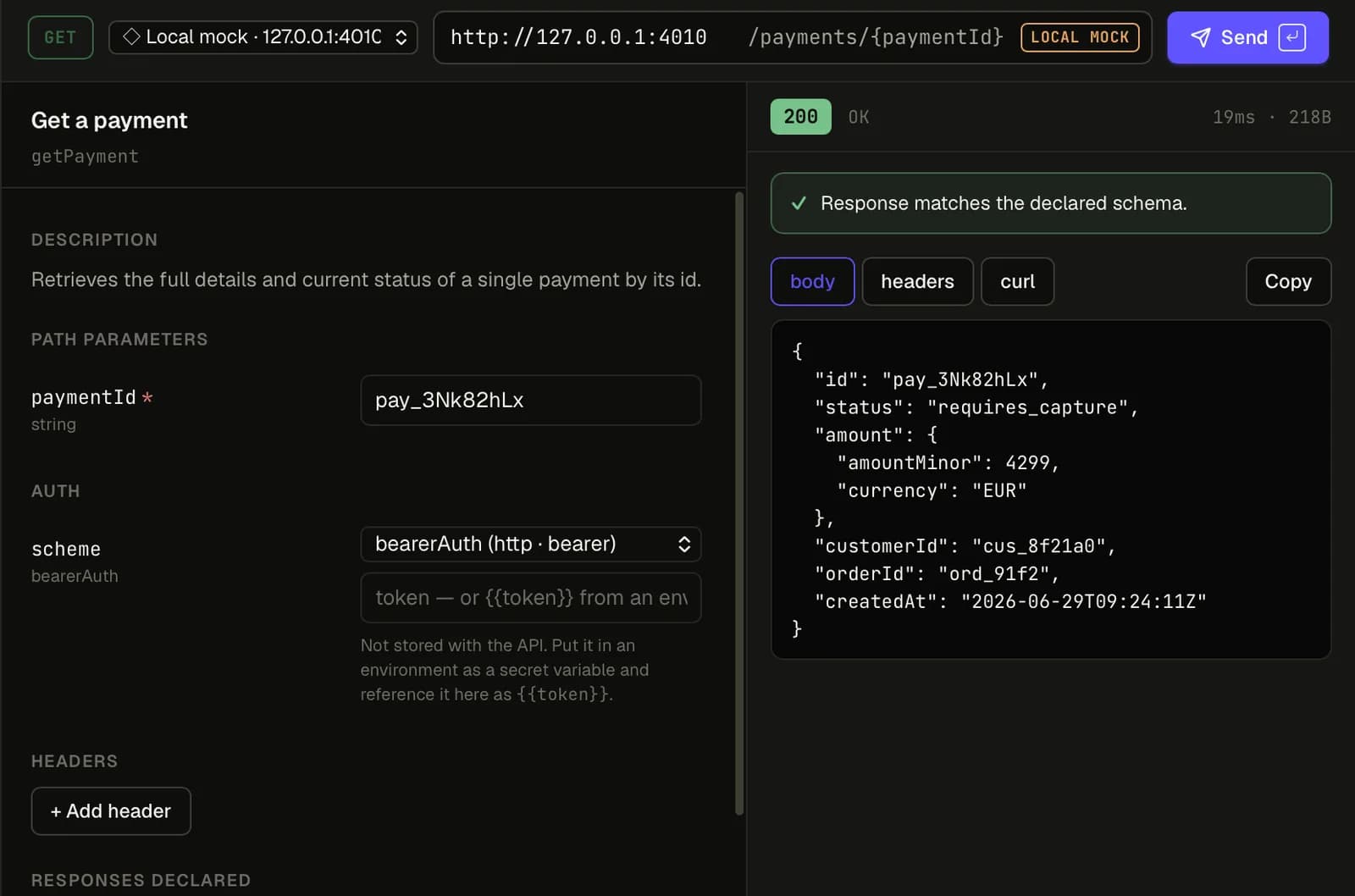Image resolution: width=1355 pixels, height=896 pixels.
Task: Click the GET method badge
Action: [60, 37]
